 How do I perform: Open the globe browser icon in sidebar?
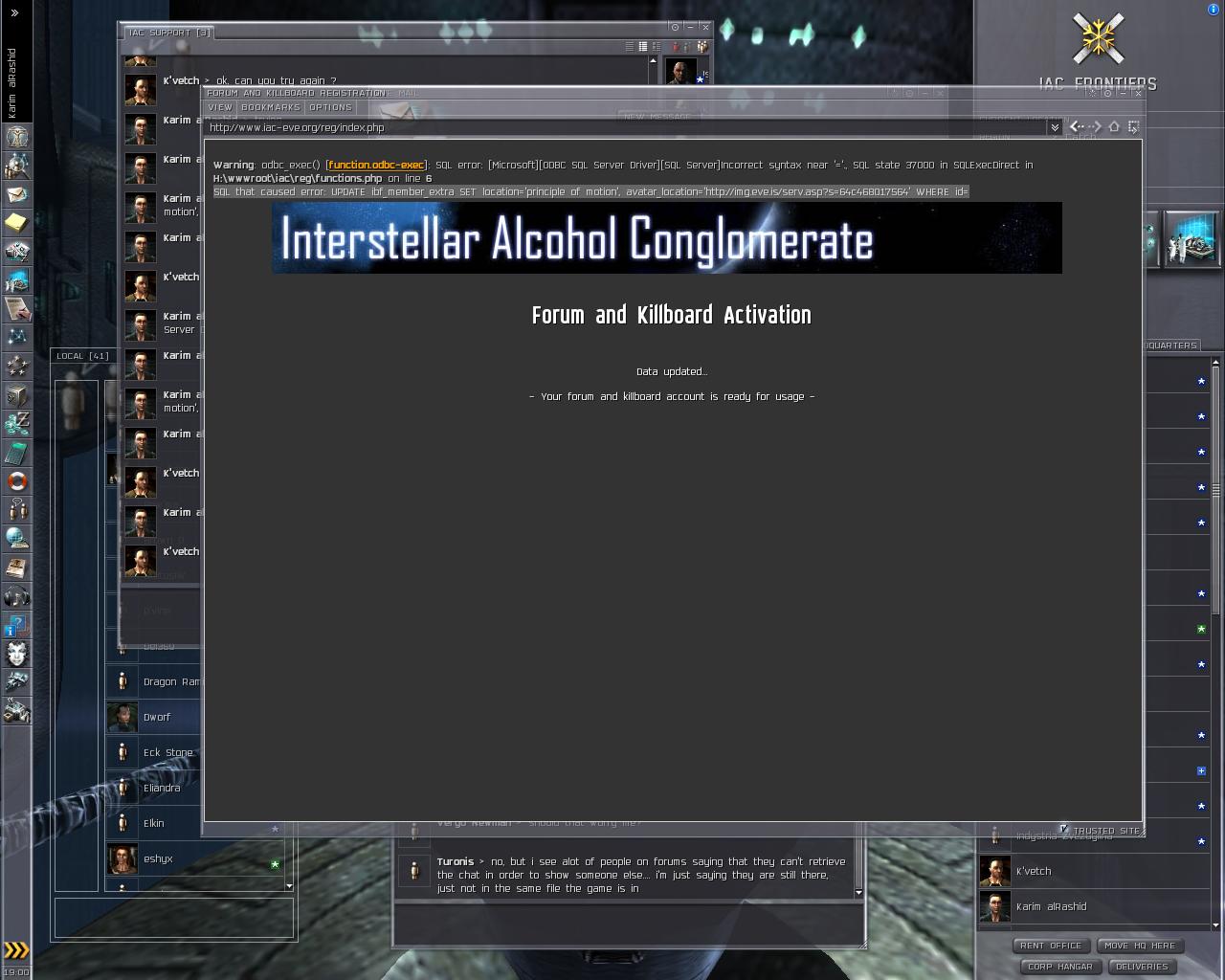click(x=17, y=538)
